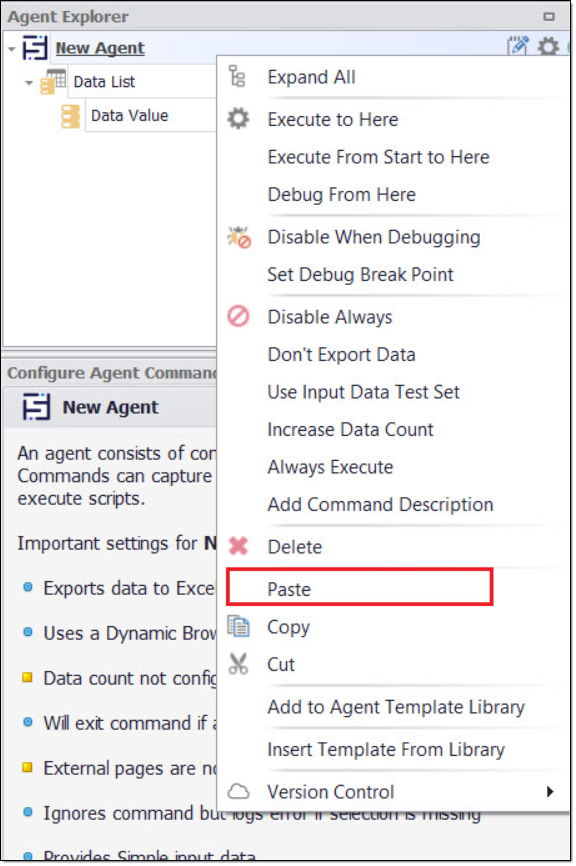Select the Data Value tree item
Image resolution: width=576 pixels, height=866 pixels.
point(129,115)
